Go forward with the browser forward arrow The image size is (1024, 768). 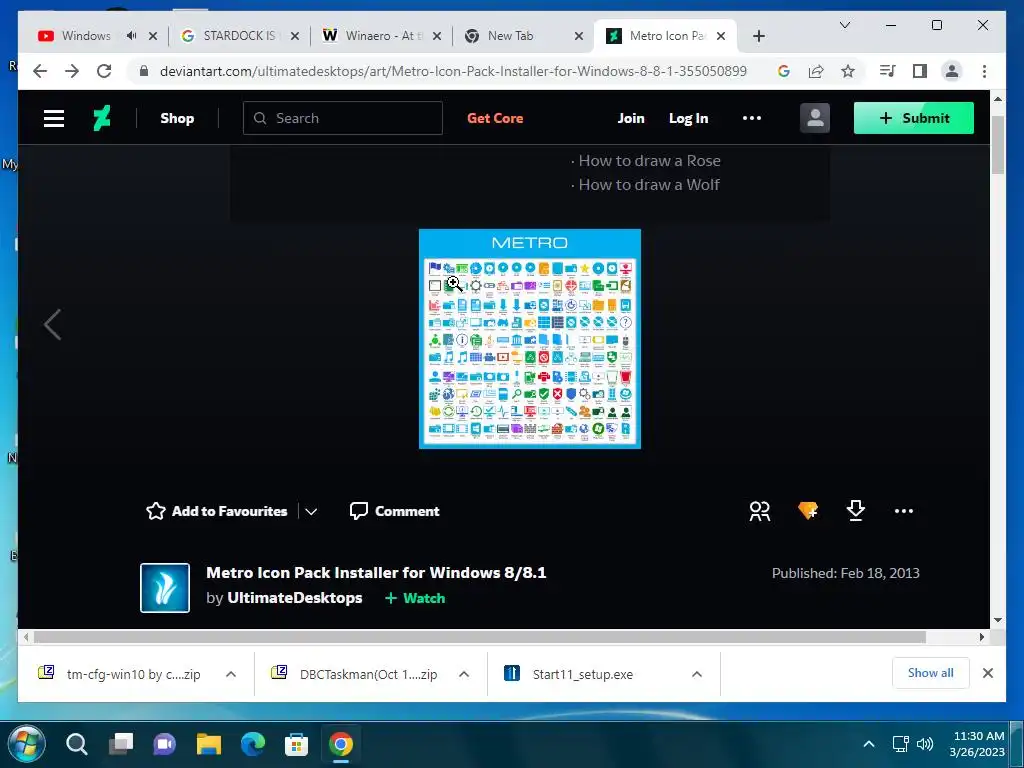pos(72,71)
